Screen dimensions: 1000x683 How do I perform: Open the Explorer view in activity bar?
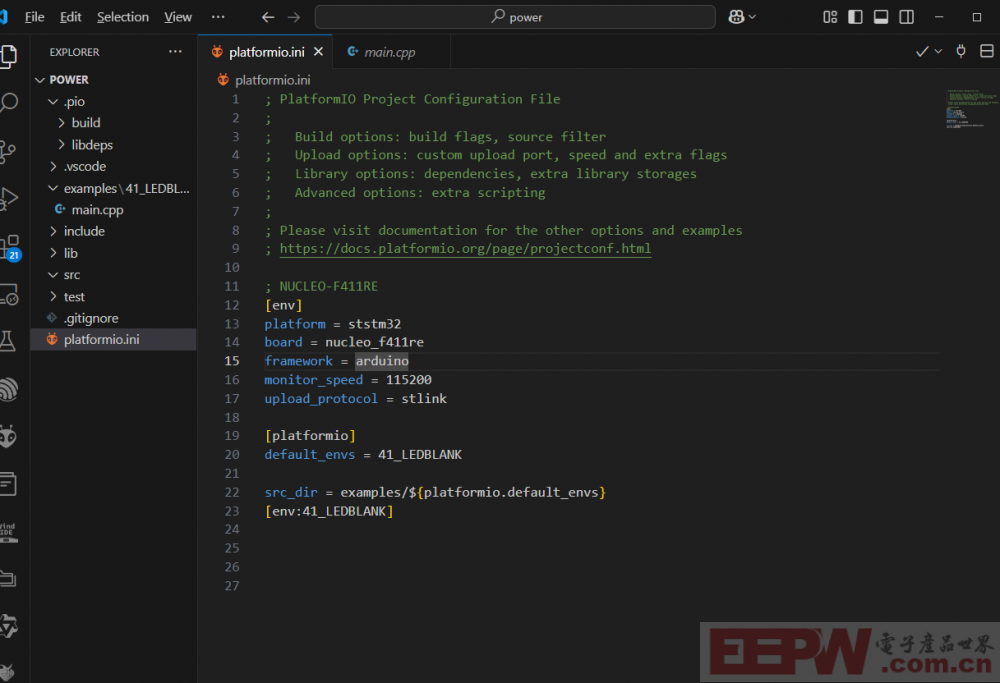point(8,56)
